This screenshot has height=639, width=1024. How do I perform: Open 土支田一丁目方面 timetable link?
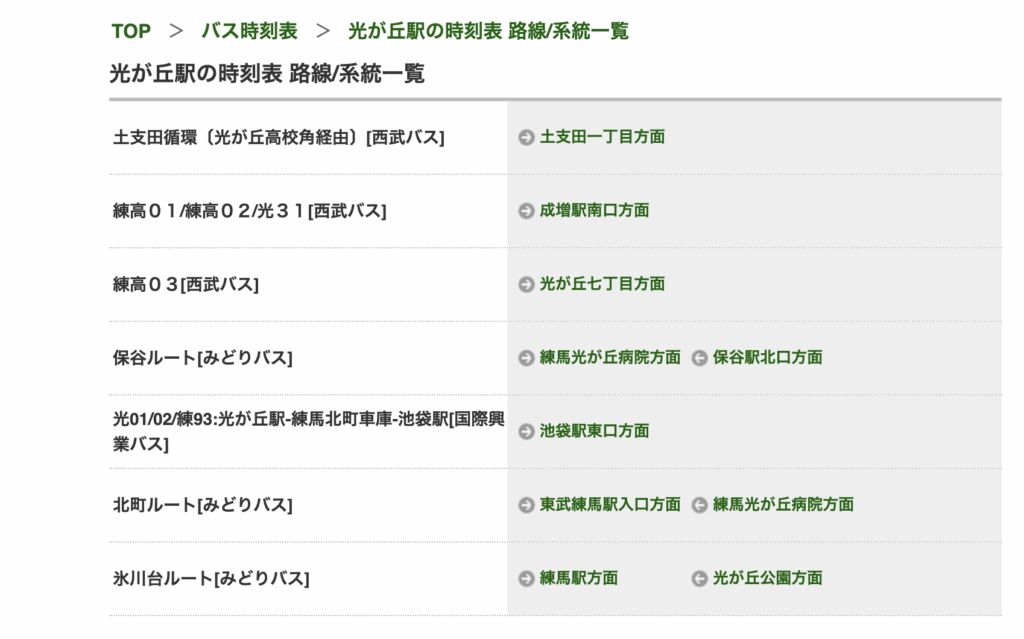point(602,137)
